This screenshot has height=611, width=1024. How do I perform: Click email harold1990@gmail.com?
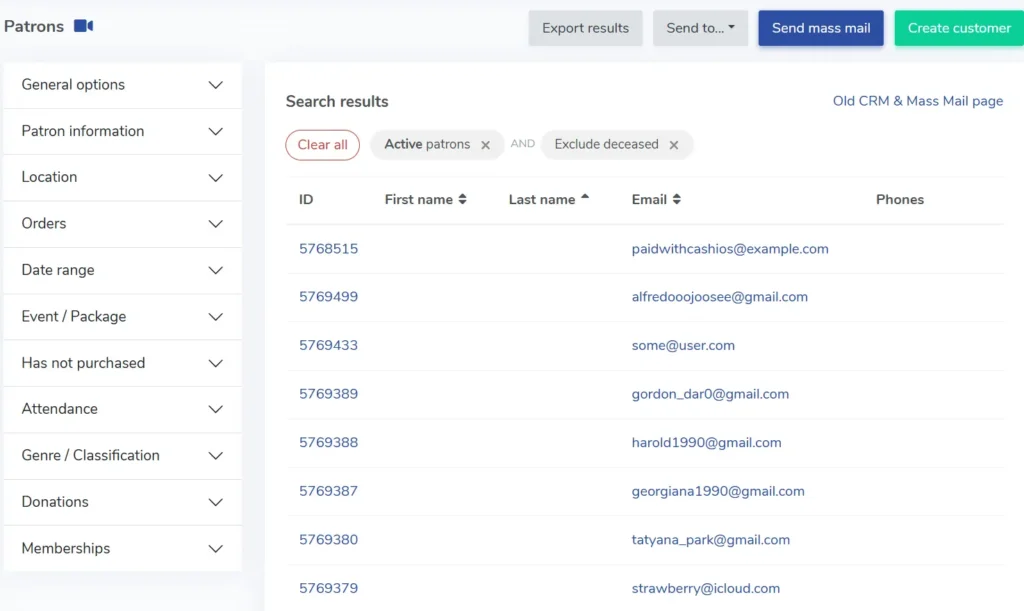(707, 443)
